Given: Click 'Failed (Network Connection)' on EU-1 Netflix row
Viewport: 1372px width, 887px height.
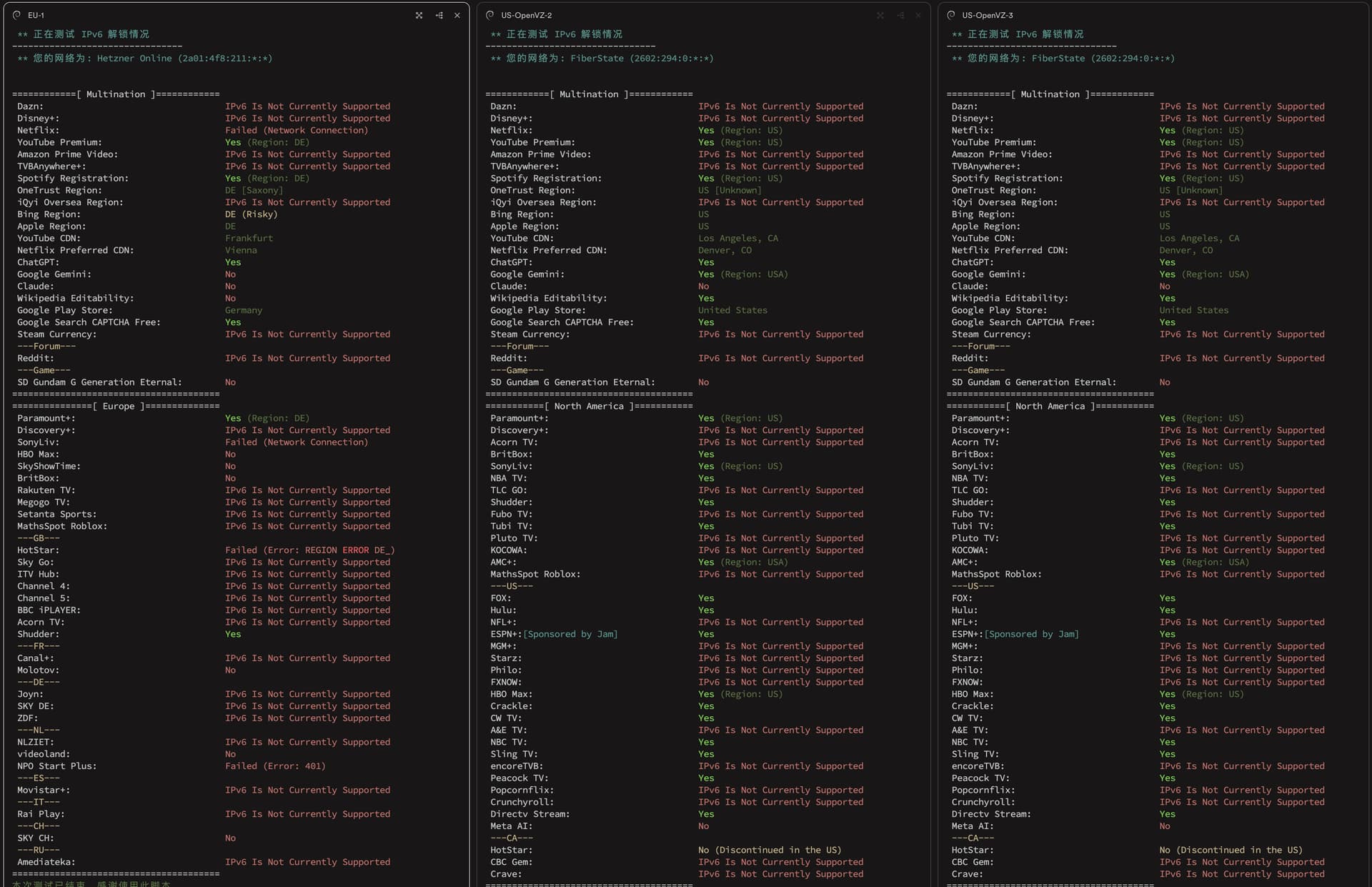Looking at the screenshot, I should click(x=297, y=130).
